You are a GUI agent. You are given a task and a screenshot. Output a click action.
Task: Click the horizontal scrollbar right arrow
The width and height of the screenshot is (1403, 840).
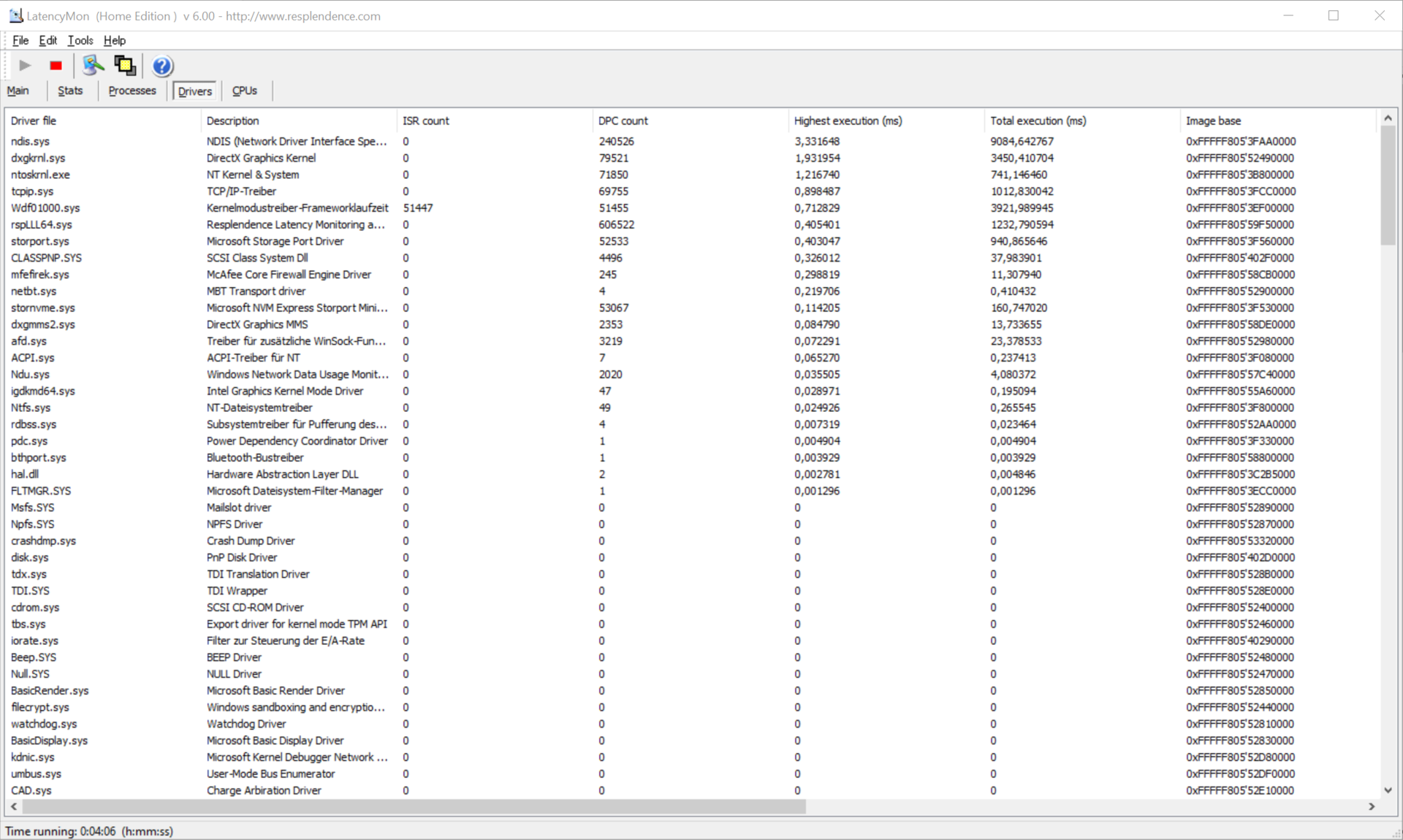(1372, 806)
